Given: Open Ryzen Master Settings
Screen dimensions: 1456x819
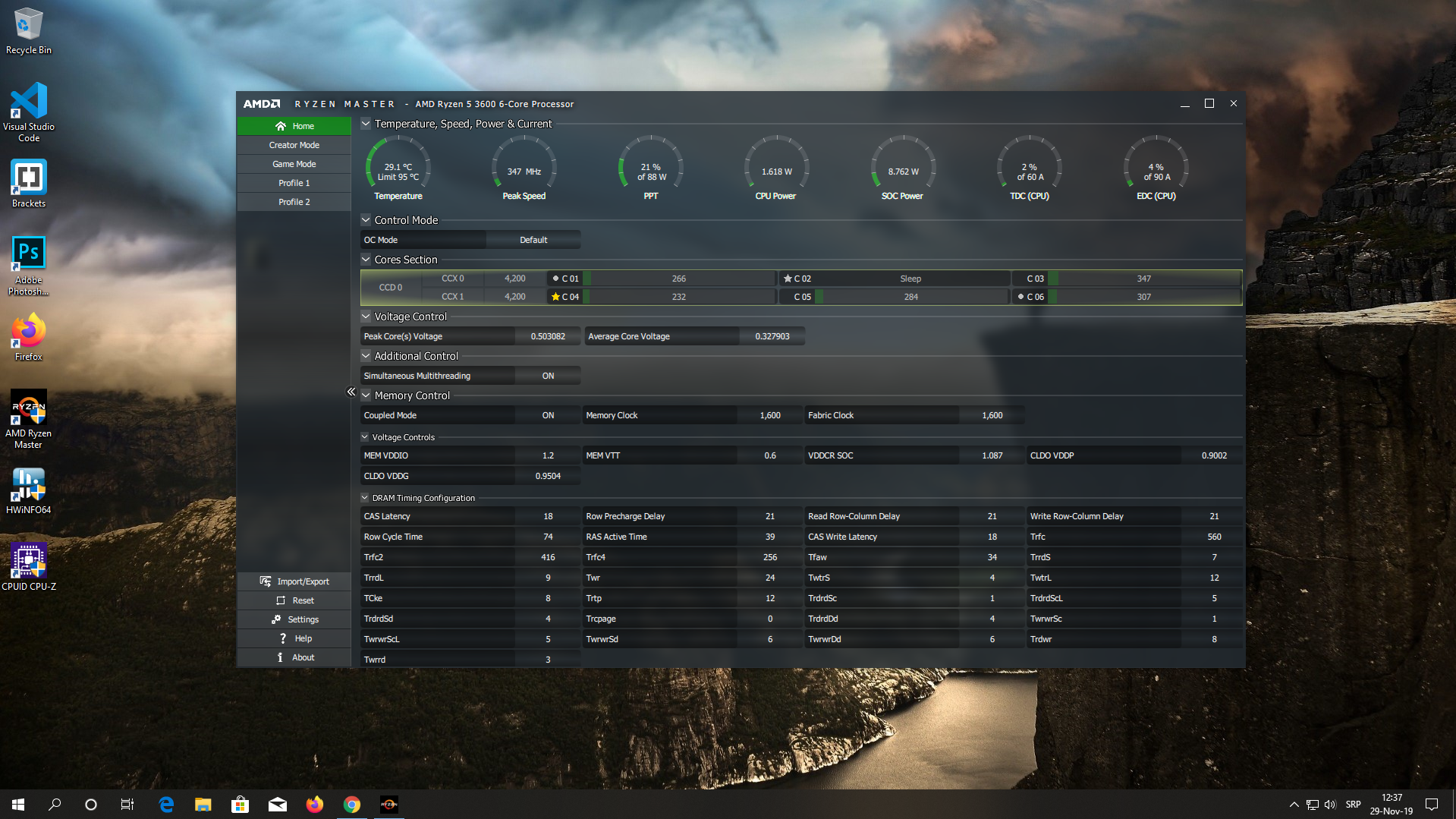Looking at the screenshot, I should click(x=294, y=619).
